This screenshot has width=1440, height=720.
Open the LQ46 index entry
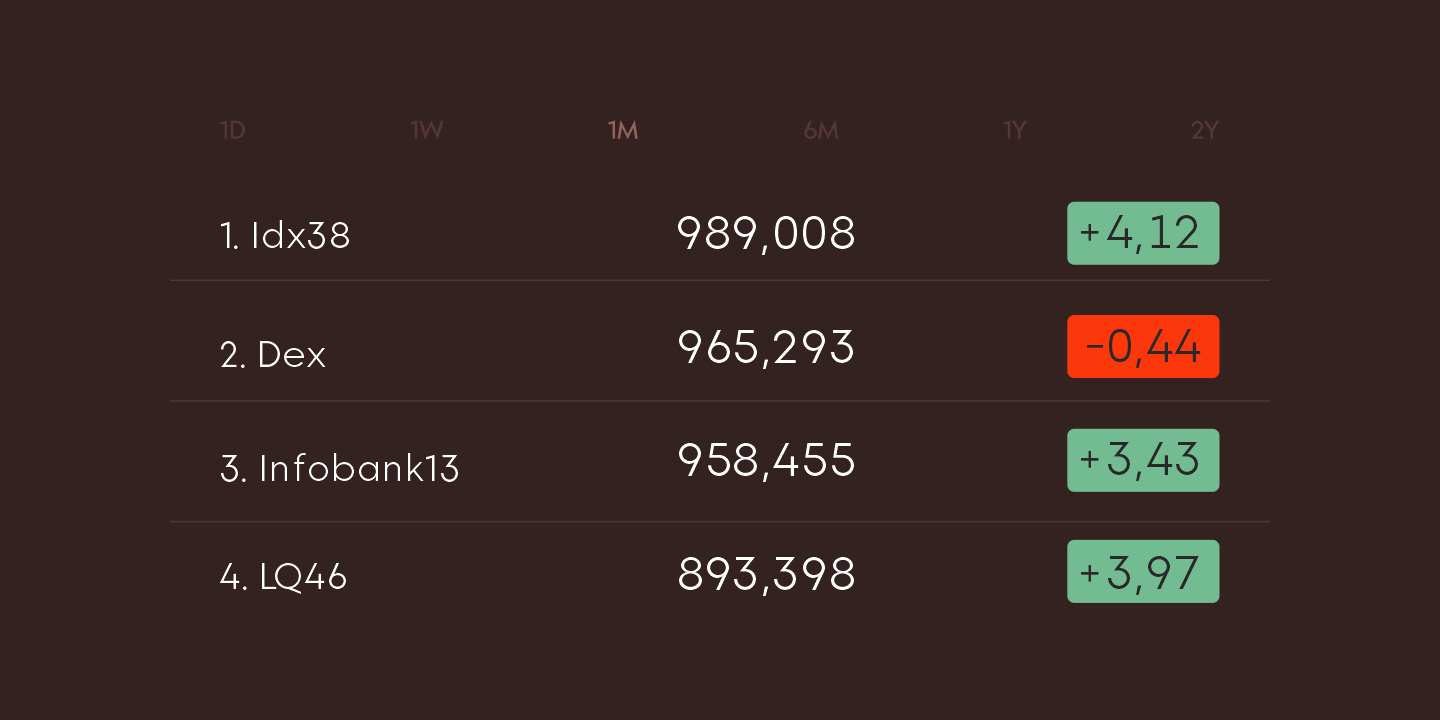pos(283,577)
